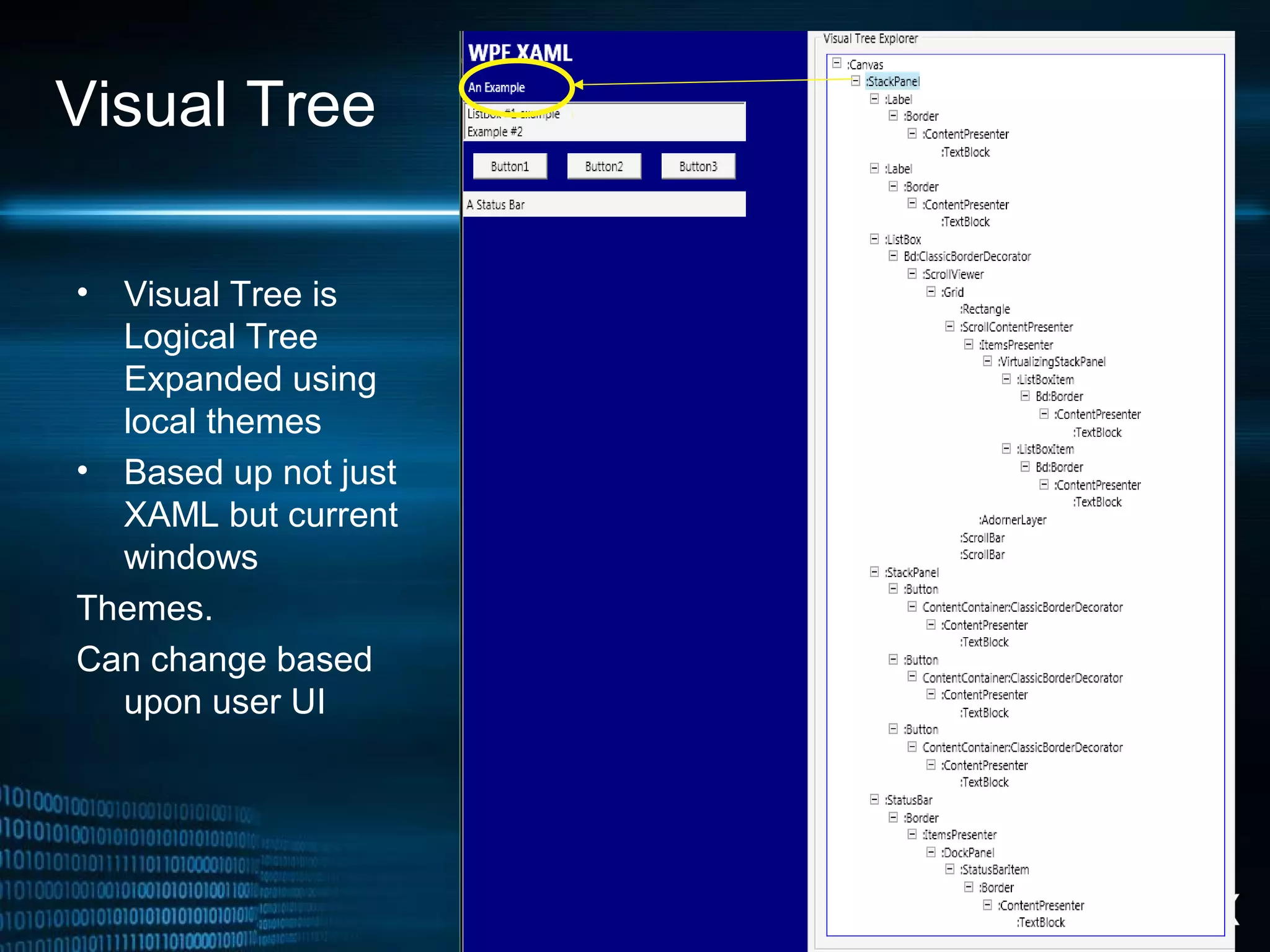Collapse the first ListBoxItem node
Screen dimensions: 1270x952
pos(1006,379)
